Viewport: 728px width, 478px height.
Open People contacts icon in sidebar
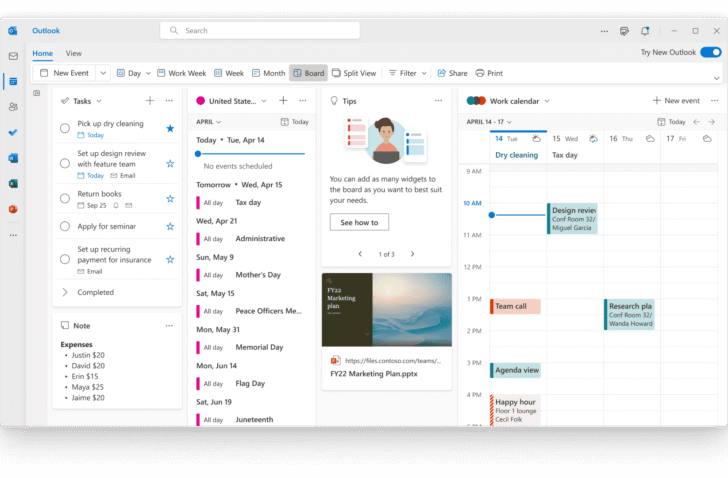point(13,107)
